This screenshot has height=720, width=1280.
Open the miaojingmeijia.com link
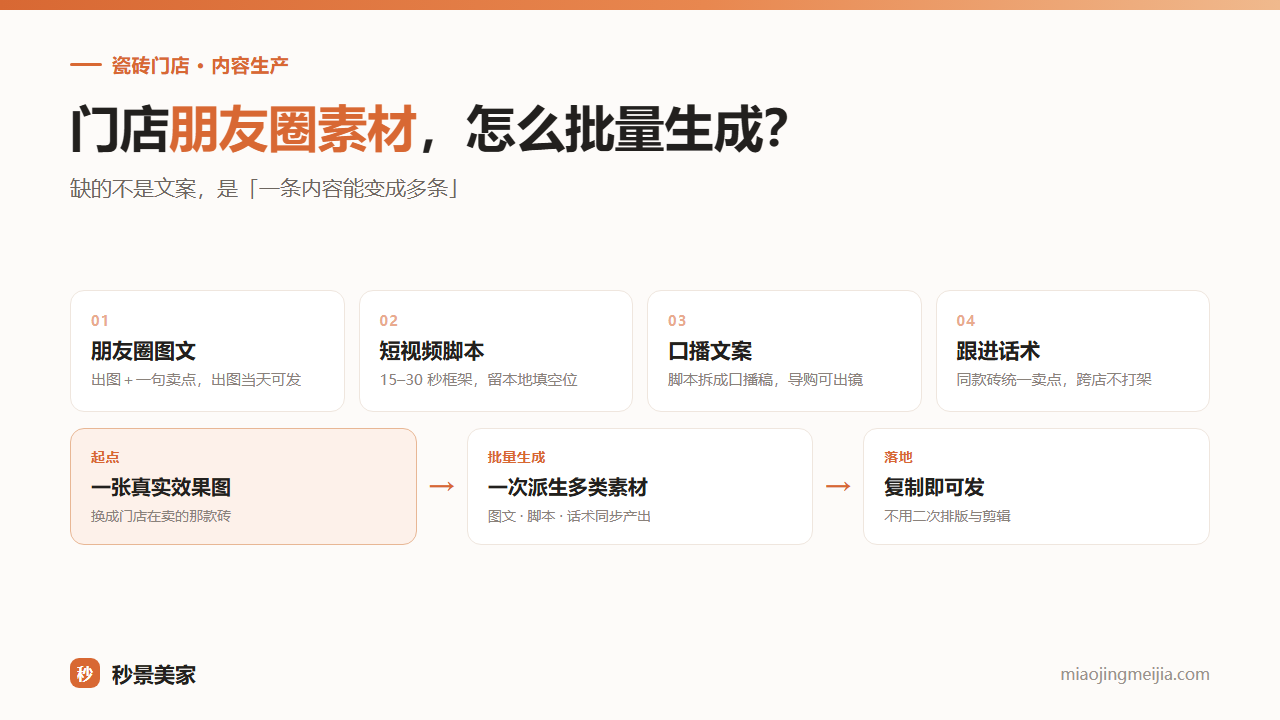tap(1135, 674)
